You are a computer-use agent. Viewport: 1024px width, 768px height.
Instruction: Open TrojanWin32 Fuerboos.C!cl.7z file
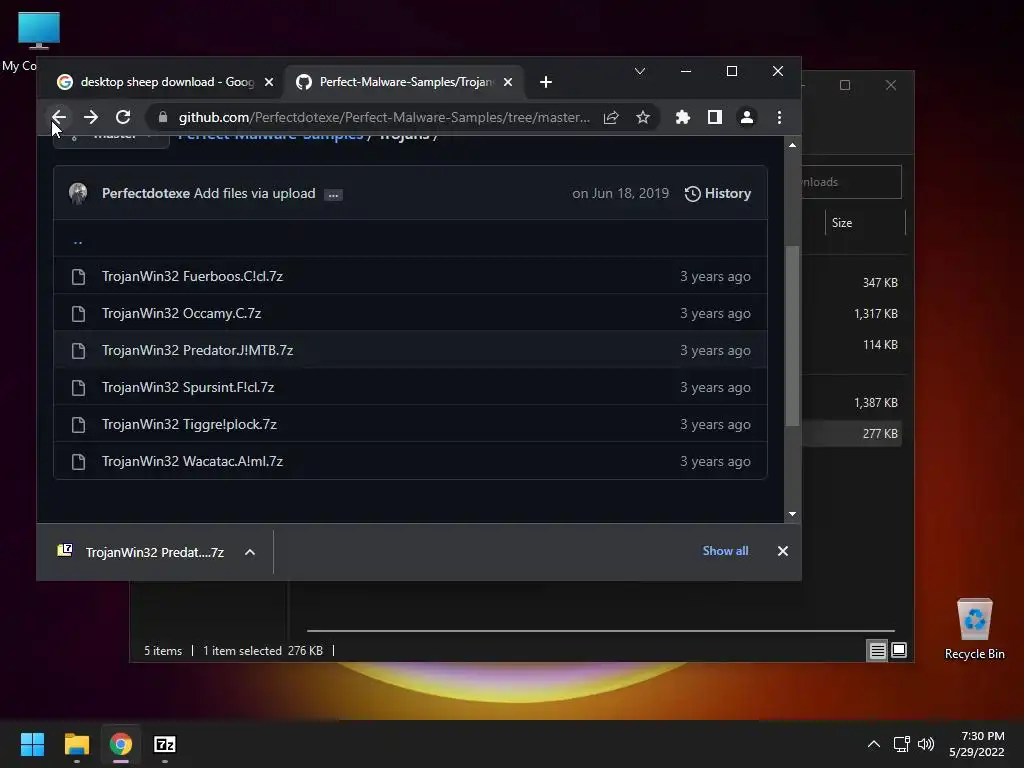coord(193,277)
